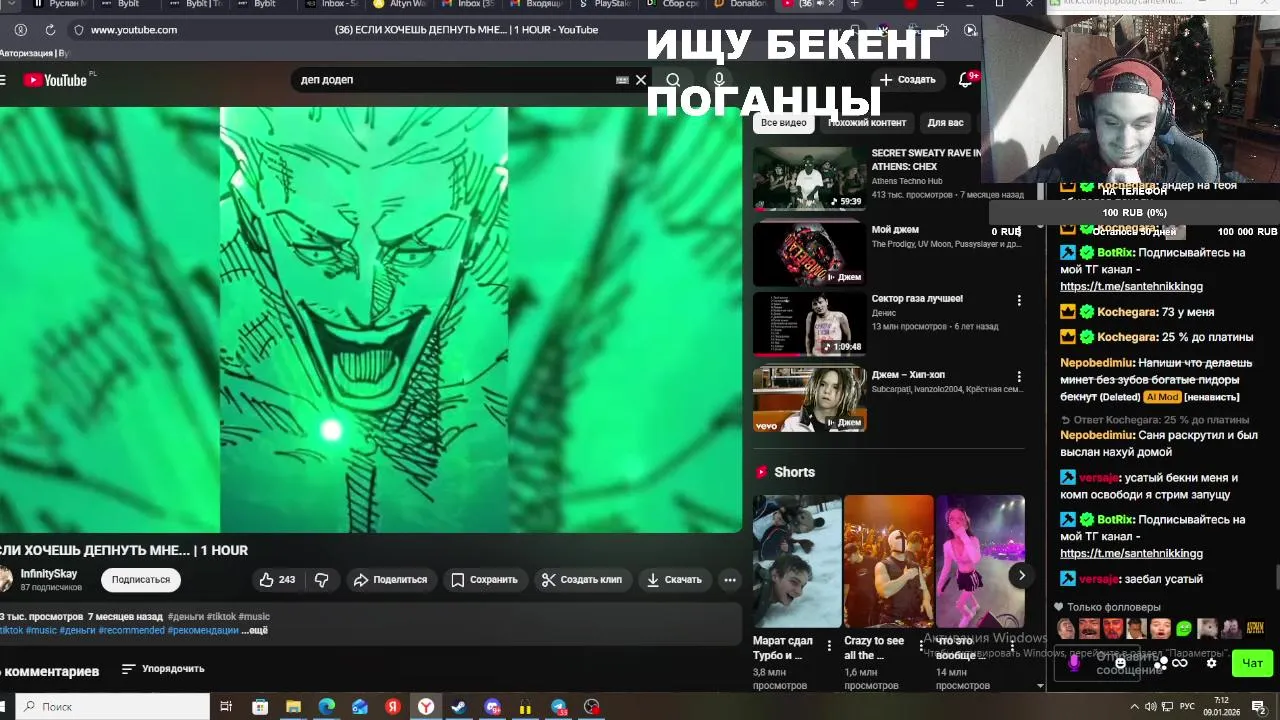
Task: Open options menu for Сектор газа лучшее!
Action: [1019, 300]
